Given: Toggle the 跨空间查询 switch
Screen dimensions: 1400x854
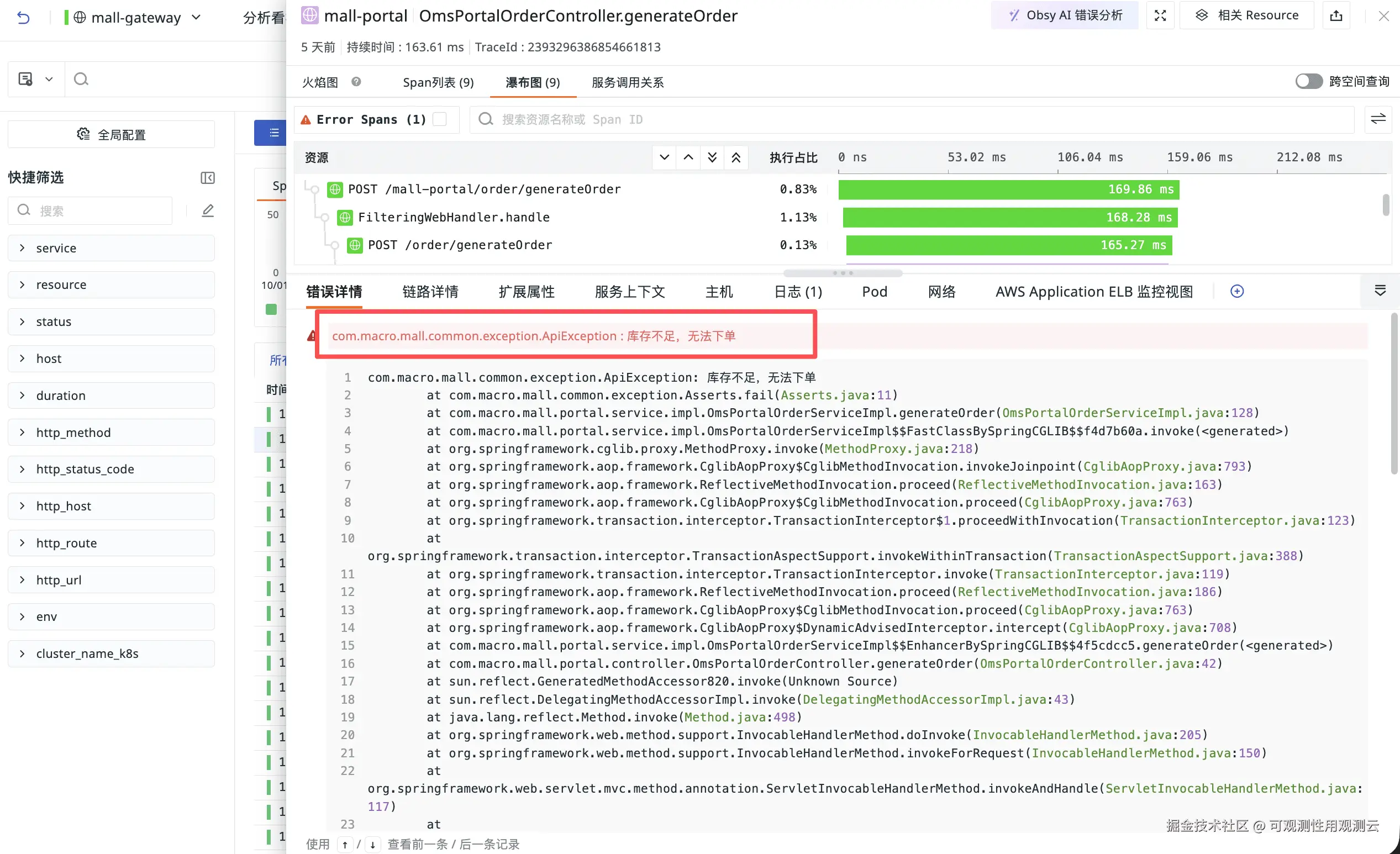Looking at the screenshot, I should coord(1308,81).
